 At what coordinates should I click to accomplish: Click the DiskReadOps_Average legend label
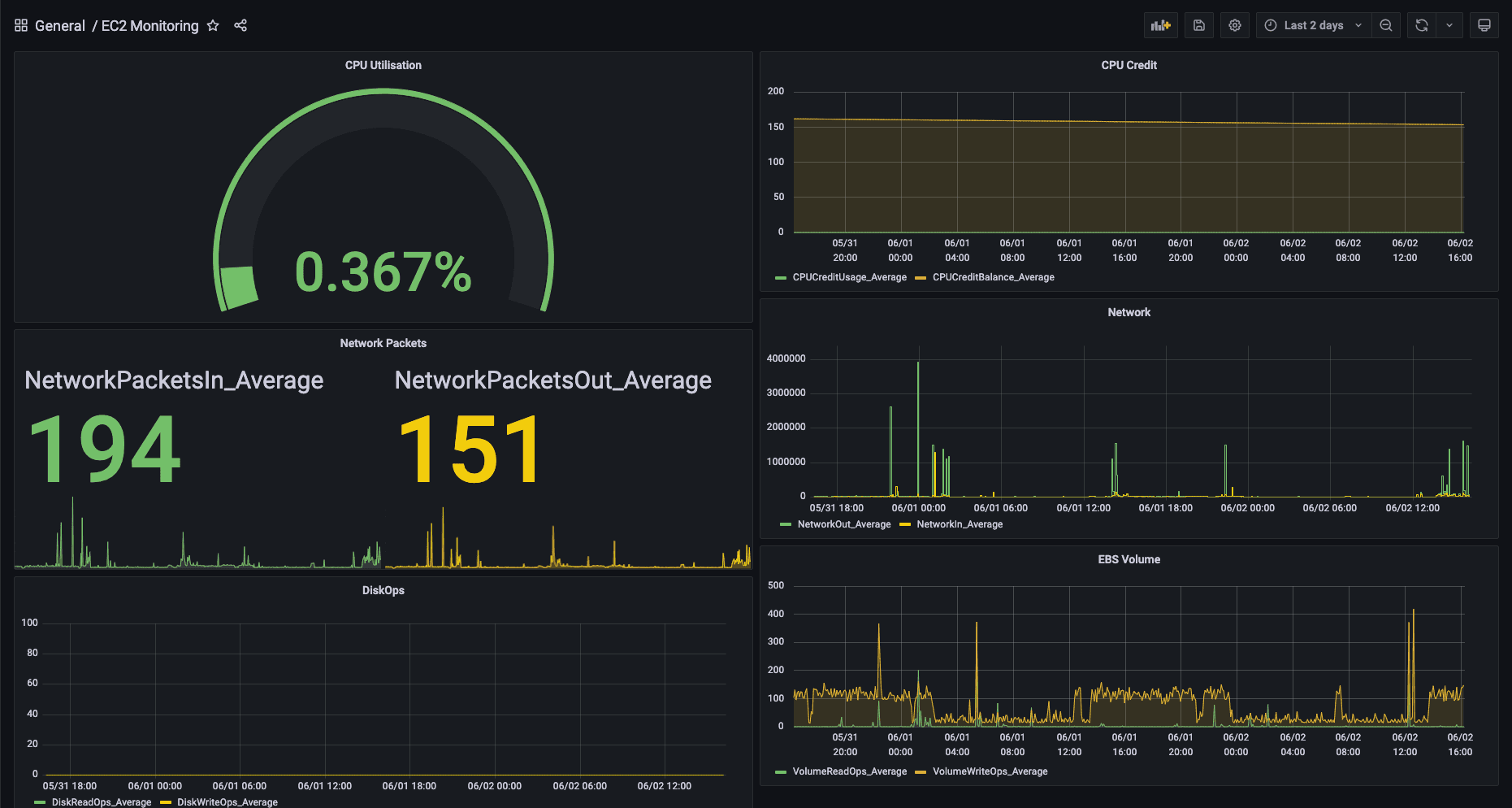pos(100,801)
